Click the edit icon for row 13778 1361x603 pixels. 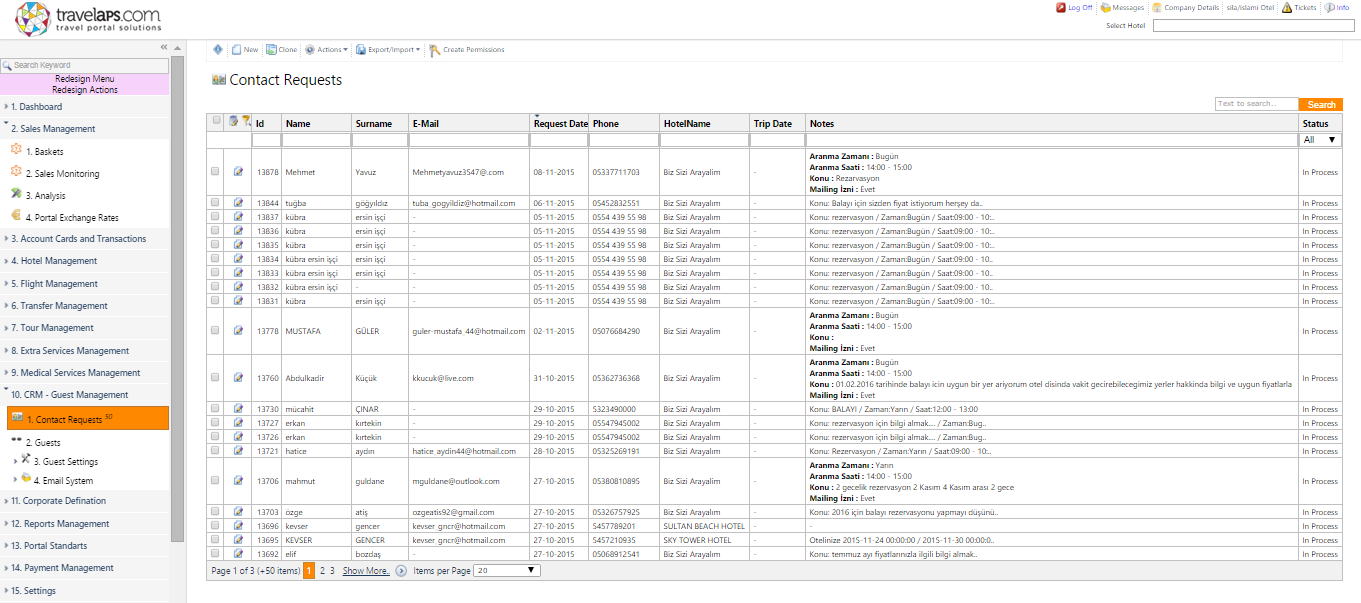tap(238, 331)
